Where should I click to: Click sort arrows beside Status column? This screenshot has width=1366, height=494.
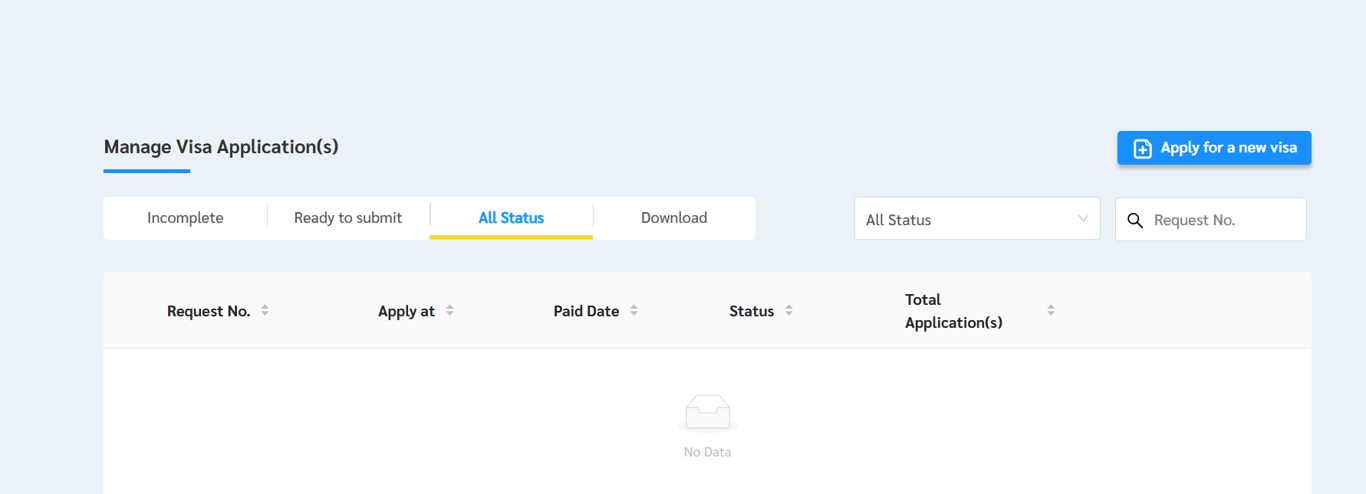tap(789, 311)
